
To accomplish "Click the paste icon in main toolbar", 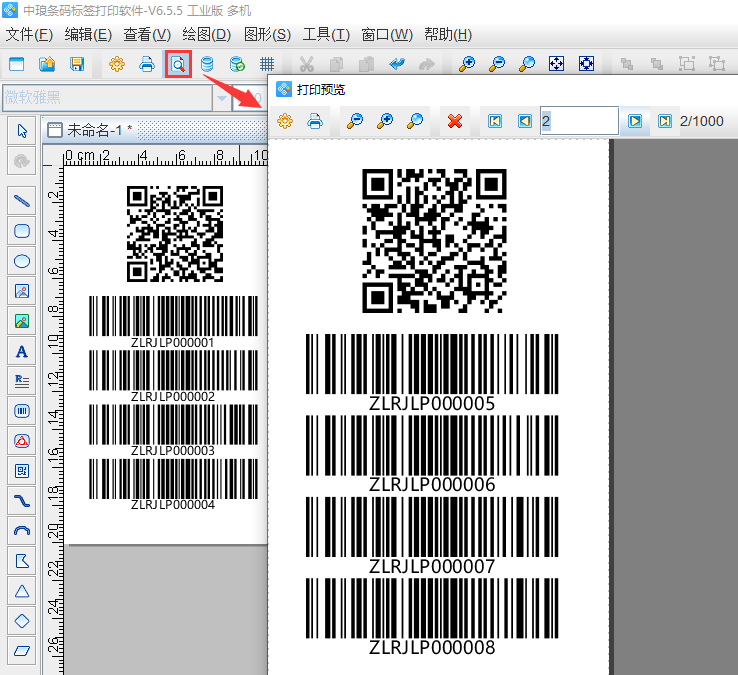I will pos(366,64).
